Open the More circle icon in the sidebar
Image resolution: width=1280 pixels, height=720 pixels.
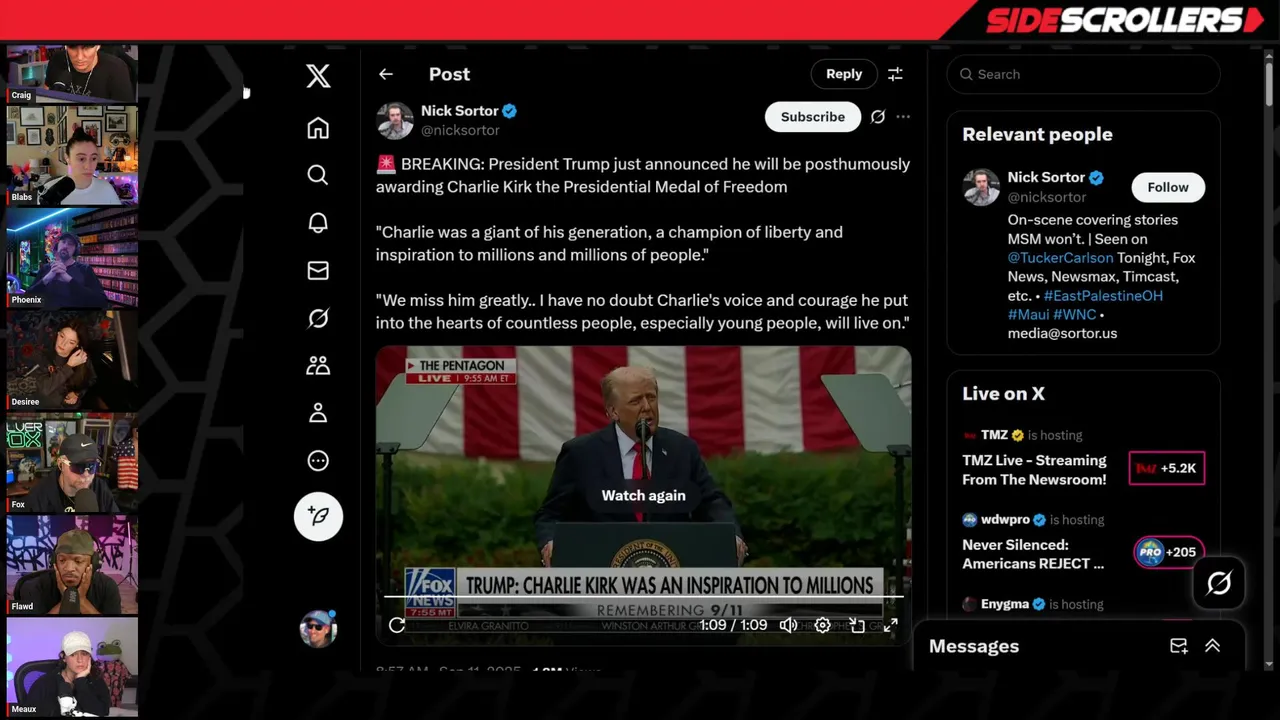click(x=318, y=461)
